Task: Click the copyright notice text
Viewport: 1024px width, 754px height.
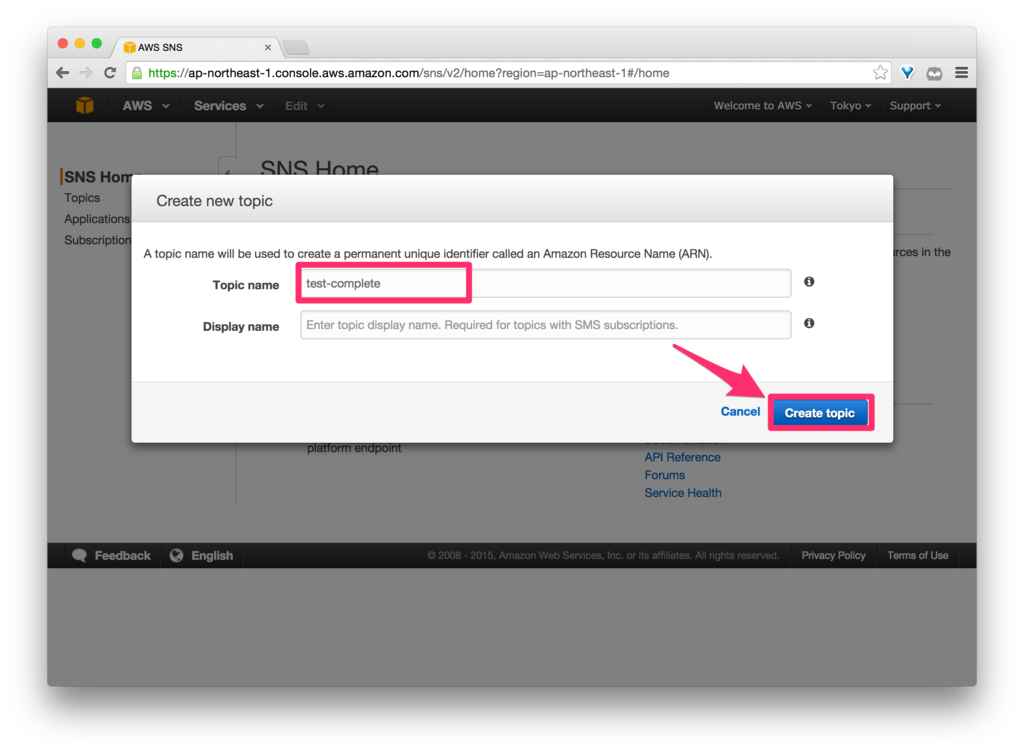Action: (603, 556)
